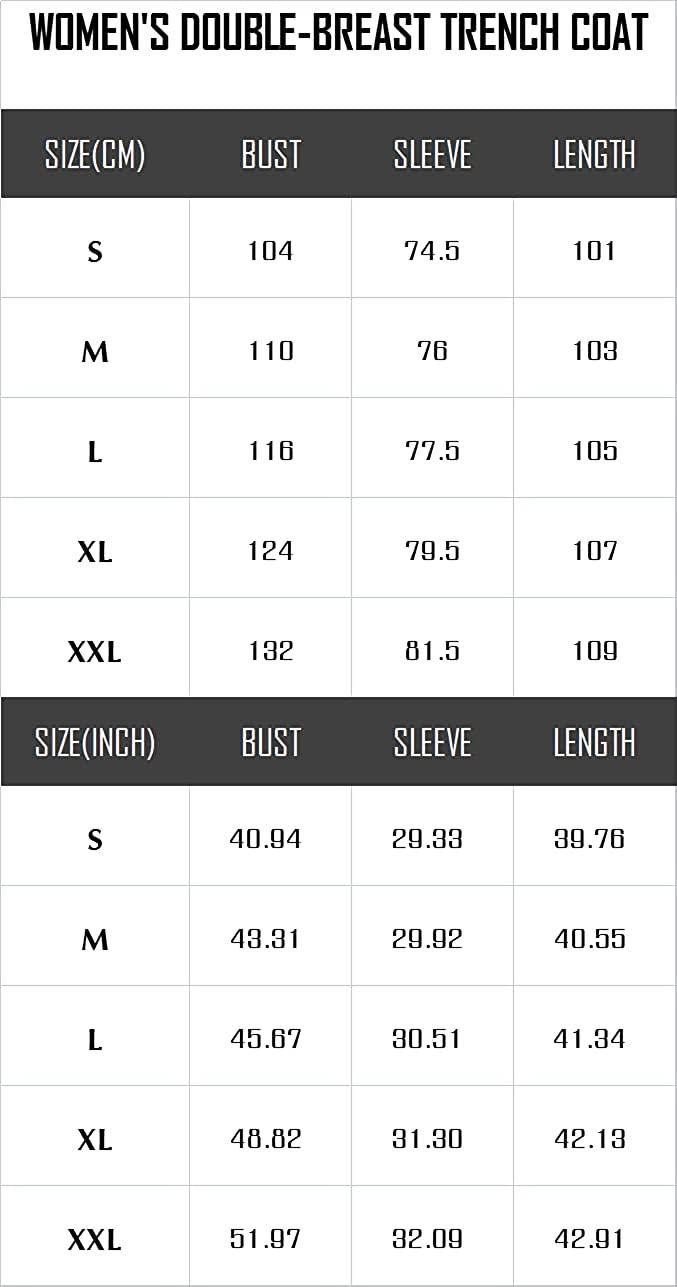This screenshot has height=1287, width=677.
Task: Click bust value 48.82 for size XL
Action: 265,1139
